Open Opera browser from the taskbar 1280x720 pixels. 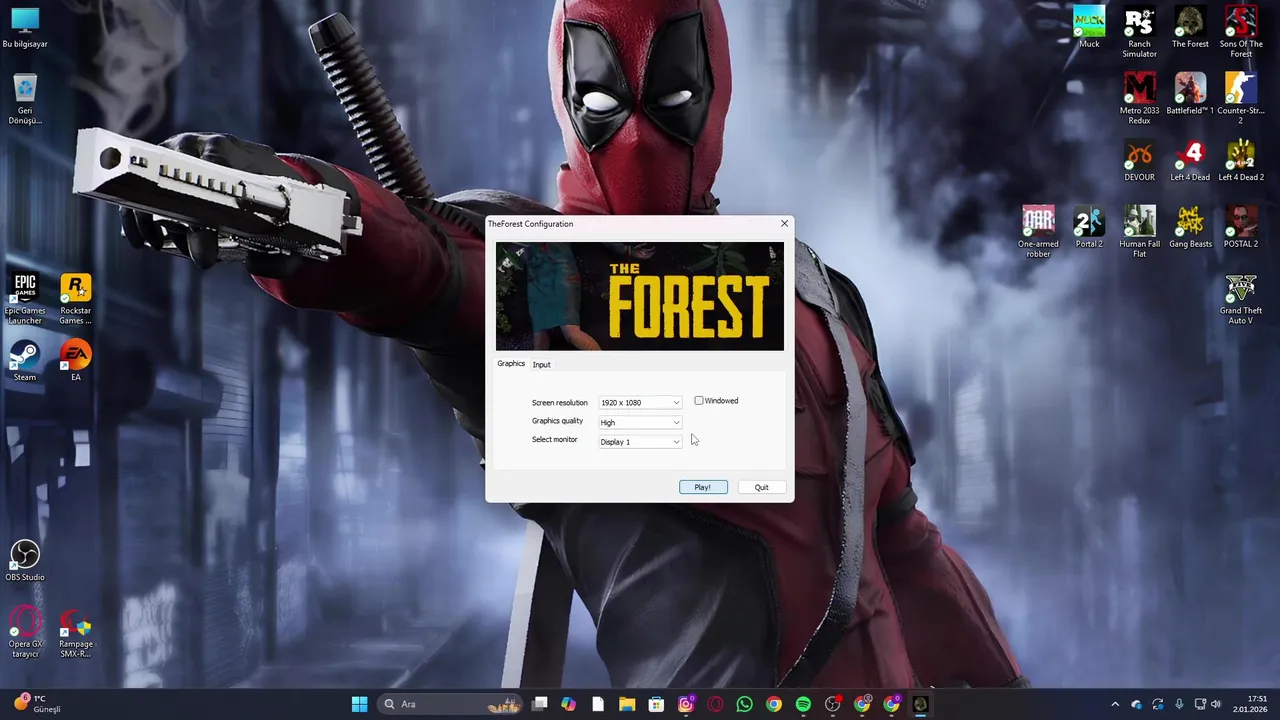[715, 704]
